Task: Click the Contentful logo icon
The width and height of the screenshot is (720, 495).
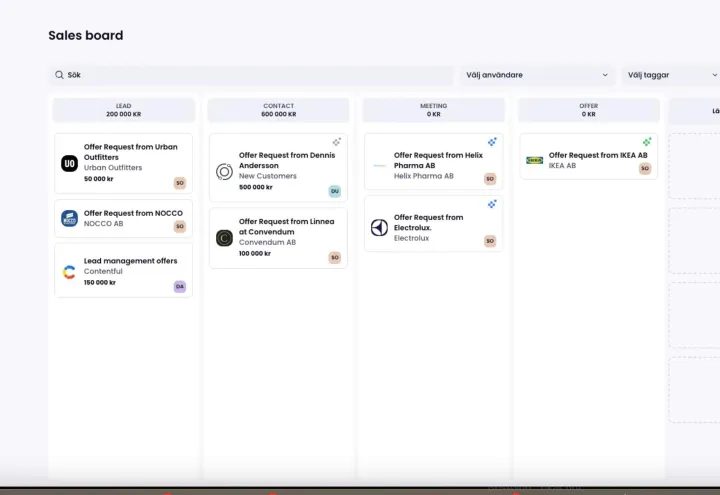Action: point(69,272)
